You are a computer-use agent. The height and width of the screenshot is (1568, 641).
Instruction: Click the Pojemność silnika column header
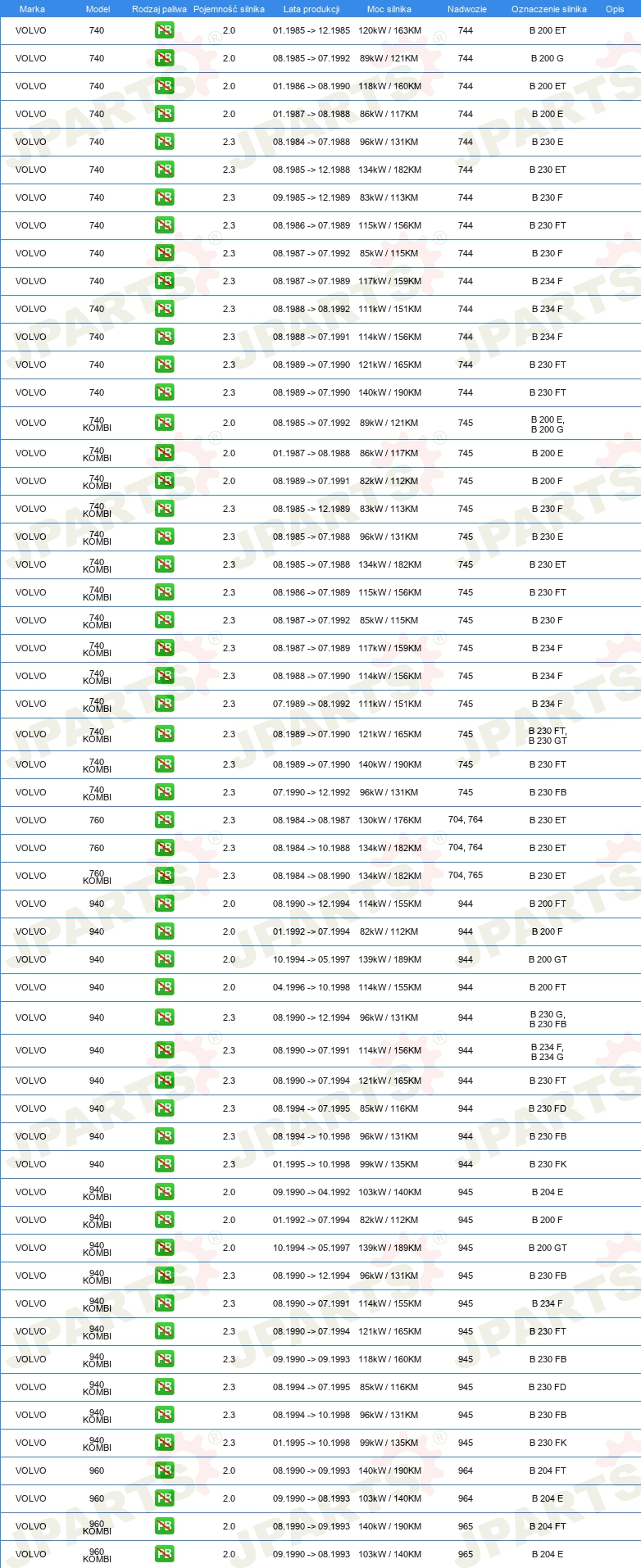point(229,9)
